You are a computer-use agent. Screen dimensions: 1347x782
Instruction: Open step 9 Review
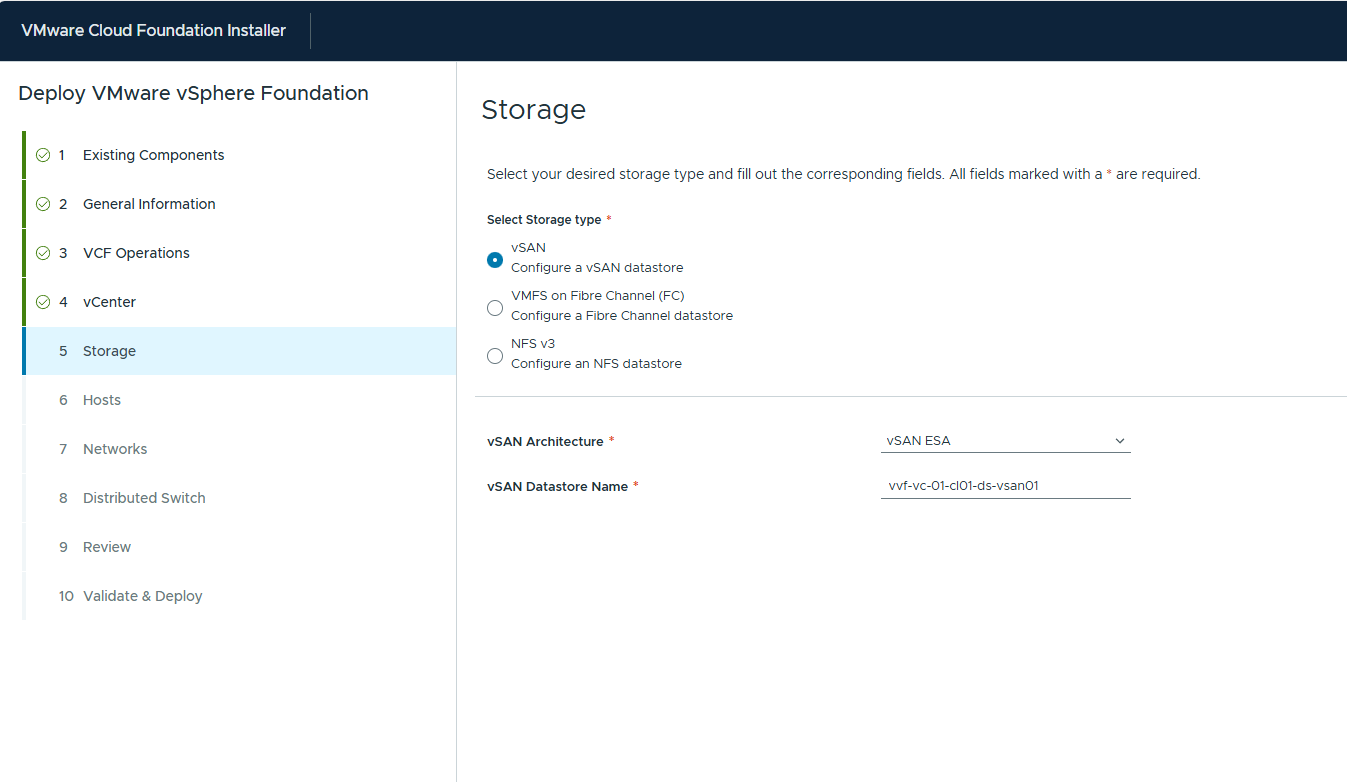pos(107,547)
